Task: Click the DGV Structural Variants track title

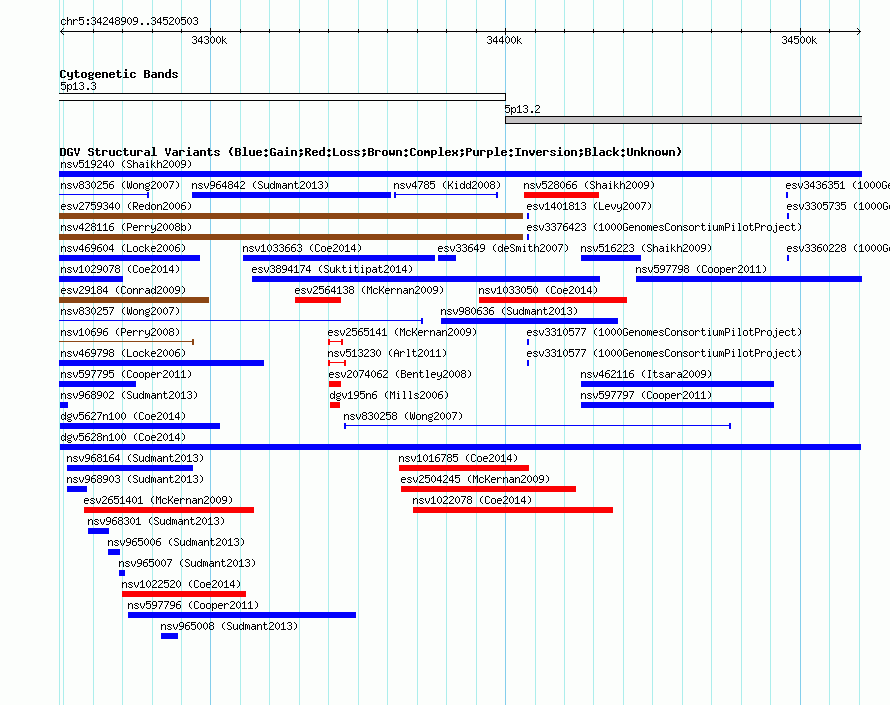Action: (371, 152)
